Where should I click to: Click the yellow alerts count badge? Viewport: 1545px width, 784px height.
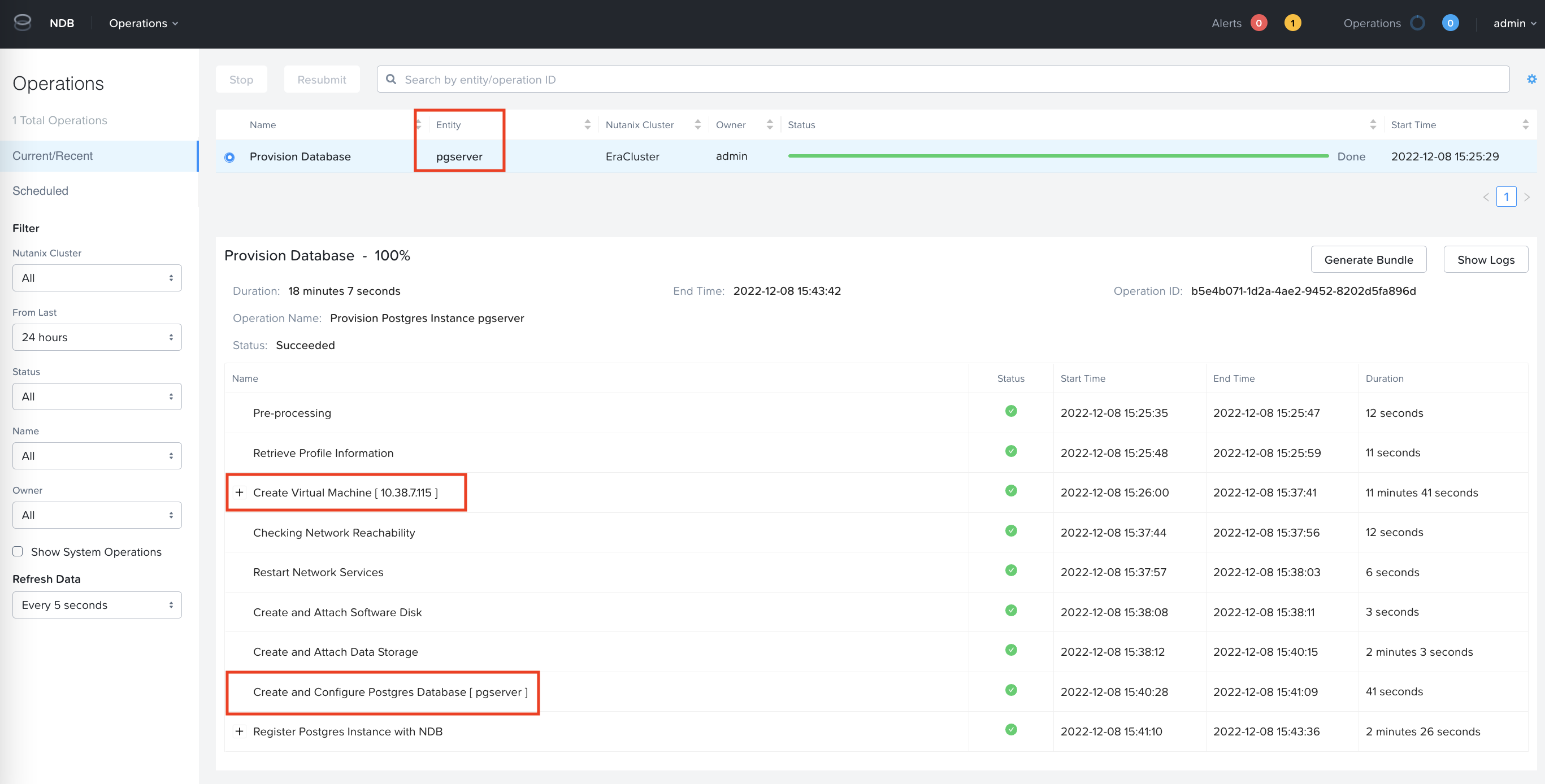(x=1292, y=23)
